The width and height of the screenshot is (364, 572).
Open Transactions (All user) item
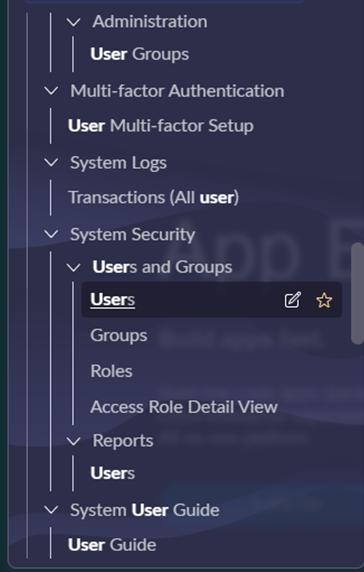click(x=154, y=197)
